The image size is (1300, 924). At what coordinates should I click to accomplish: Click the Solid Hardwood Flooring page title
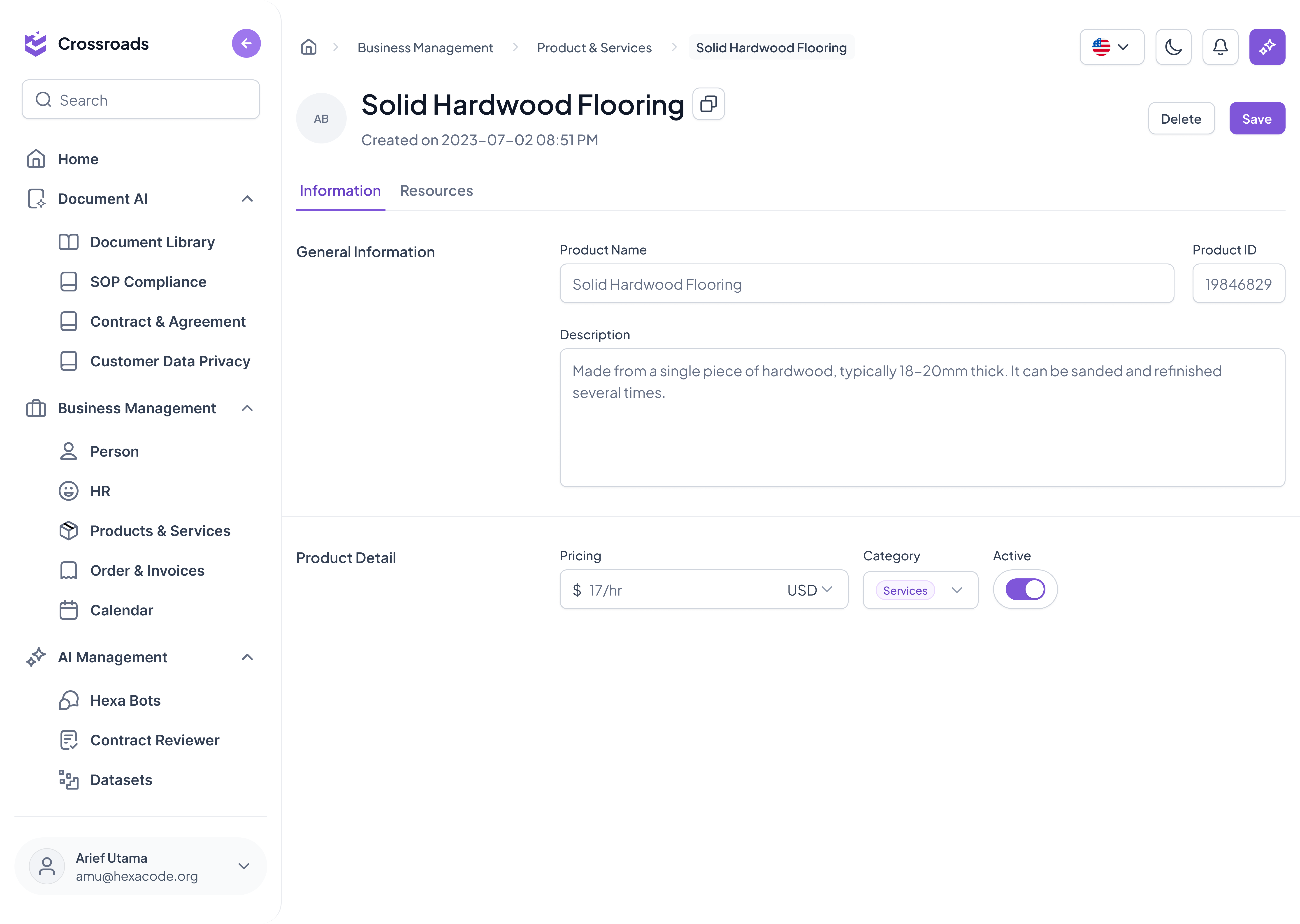tap(522, 105)
